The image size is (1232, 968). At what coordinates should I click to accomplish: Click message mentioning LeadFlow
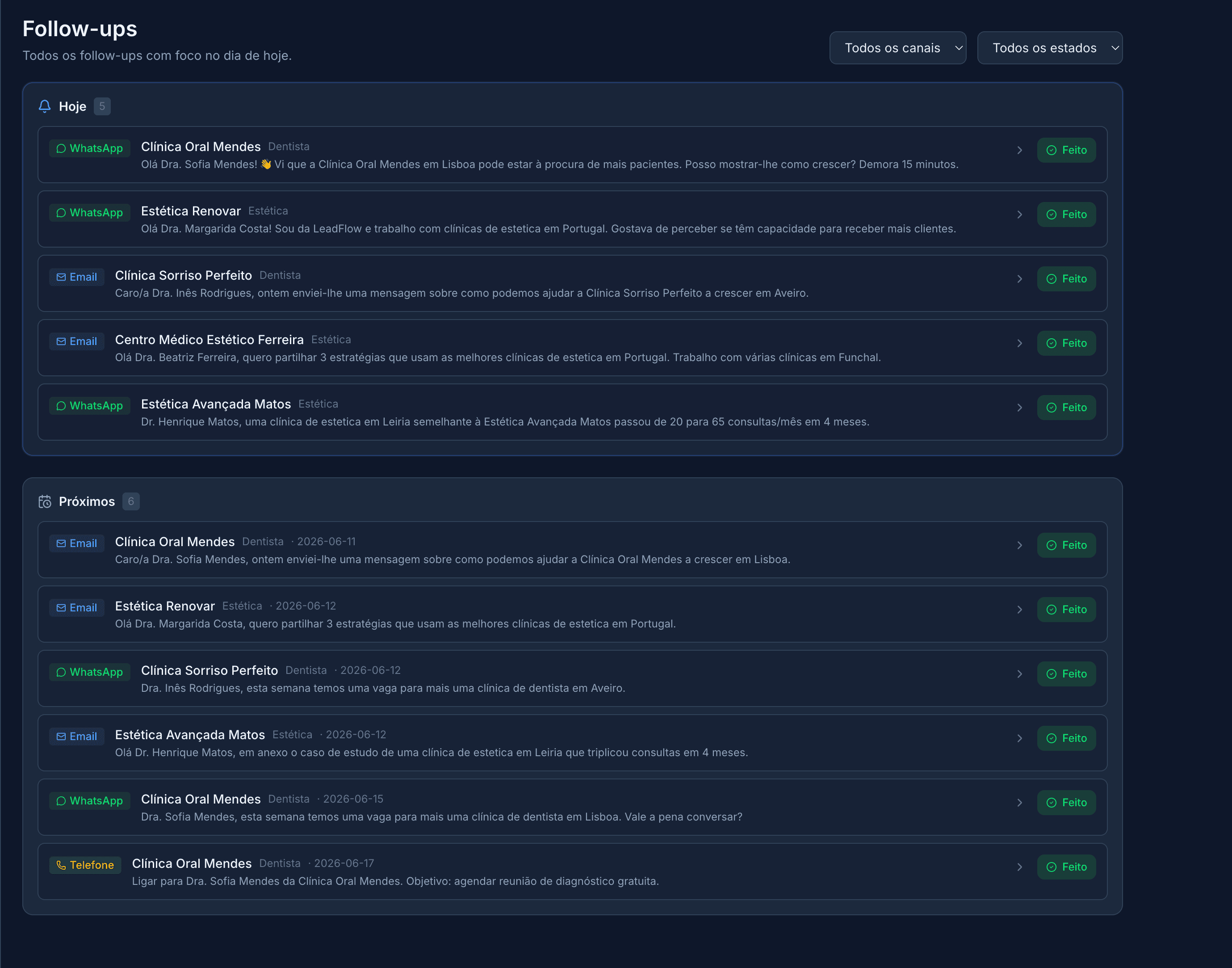point(548,229)
